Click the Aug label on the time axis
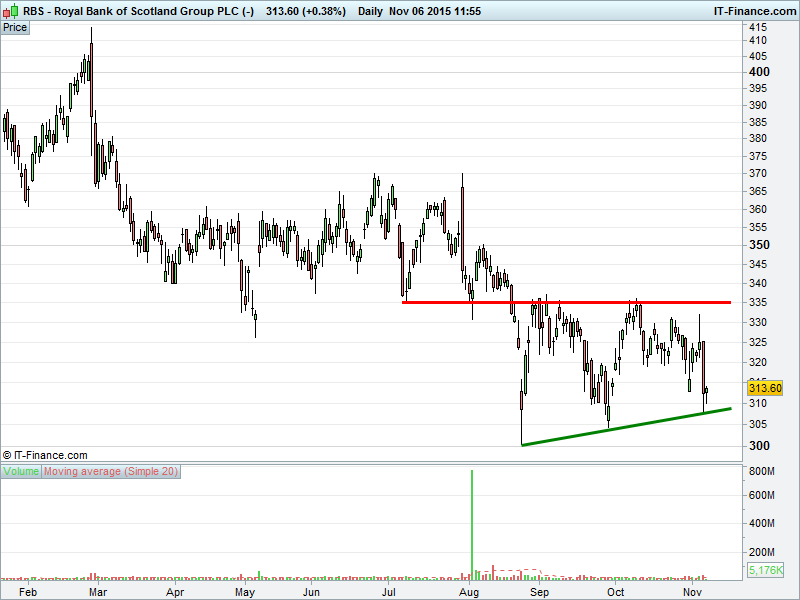800x600 pixels. coord(466,591)
